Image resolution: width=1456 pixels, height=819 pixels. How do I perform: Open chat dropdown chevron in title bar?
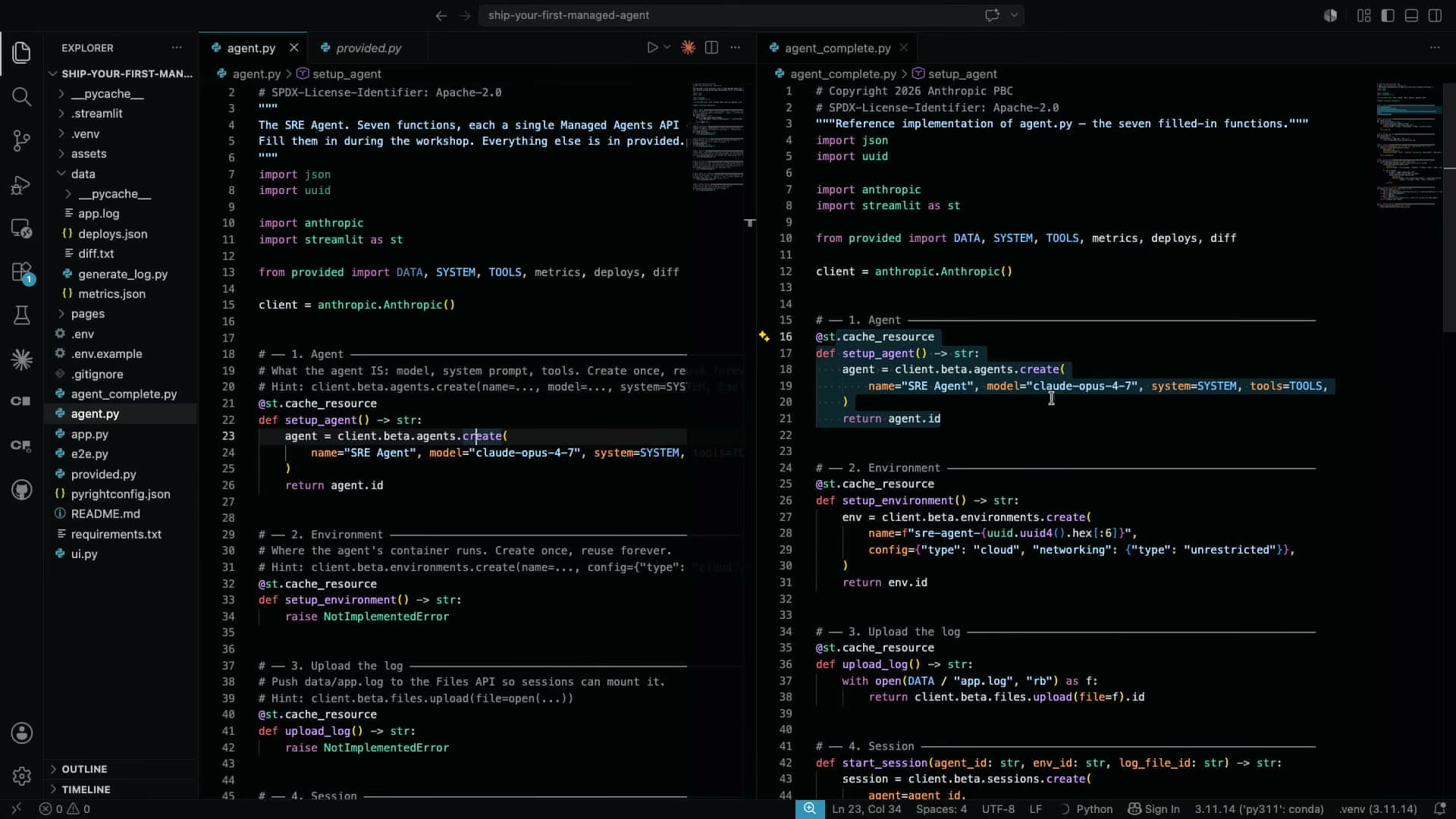point(1014,15)
